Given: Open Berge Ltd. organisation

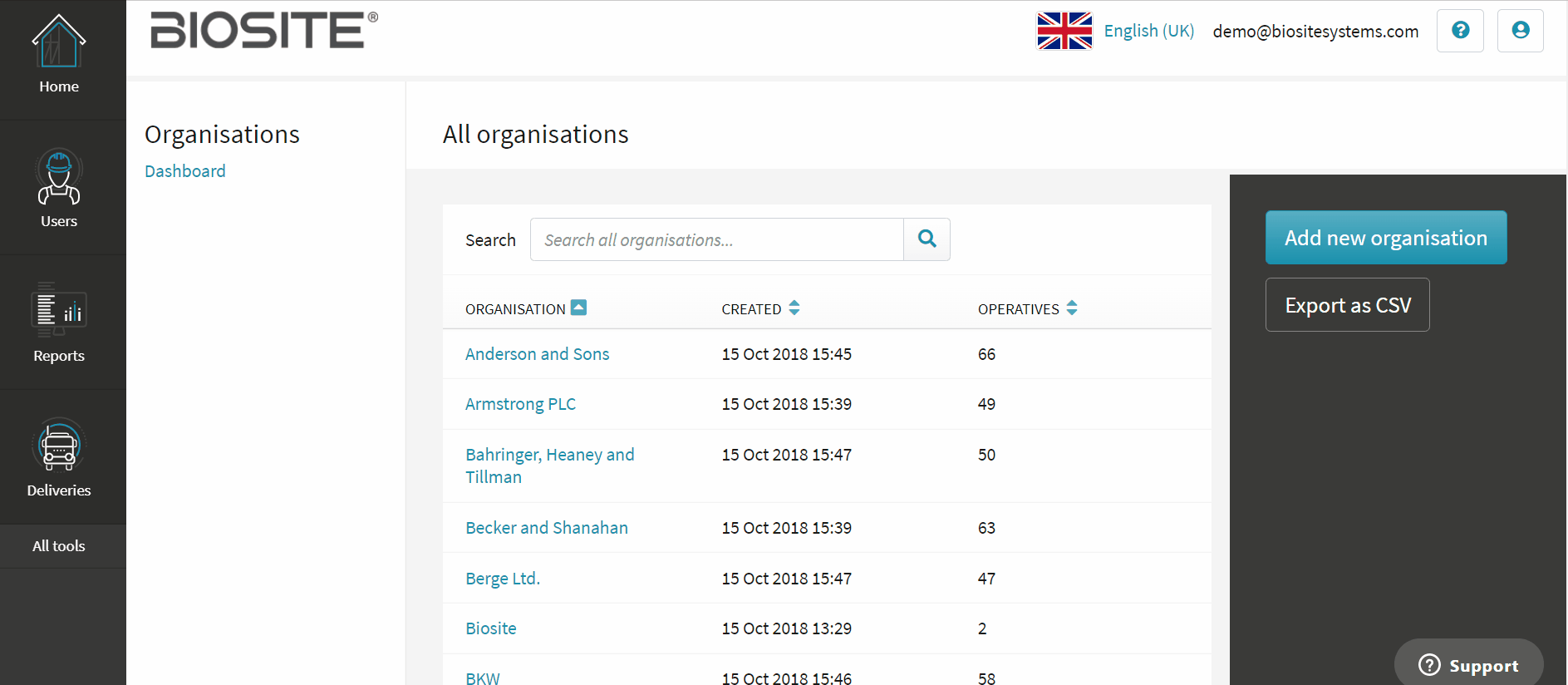Looking at the screenshot, I should pyautogui.click(x=503, y=579).
